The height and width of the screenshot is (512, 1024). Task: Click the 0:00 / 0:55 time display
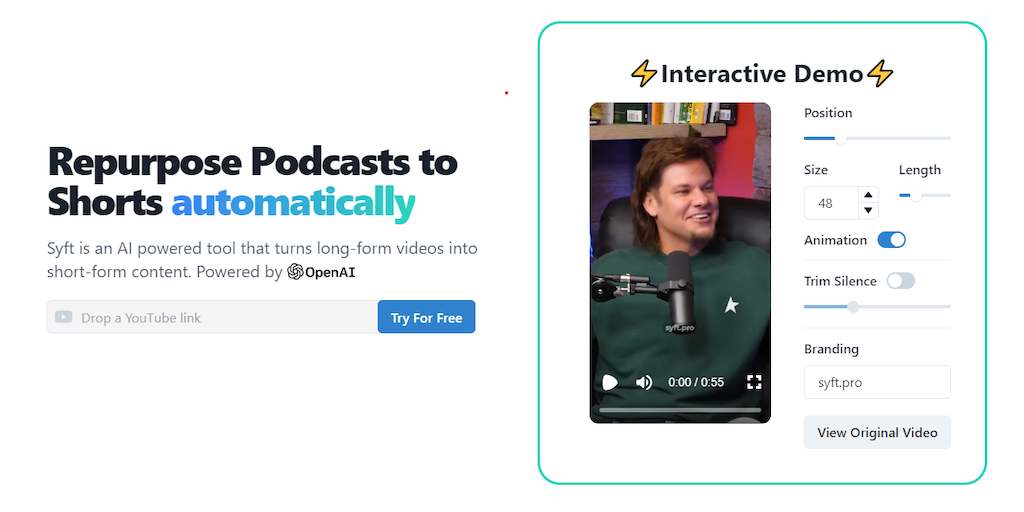[696, 382]
